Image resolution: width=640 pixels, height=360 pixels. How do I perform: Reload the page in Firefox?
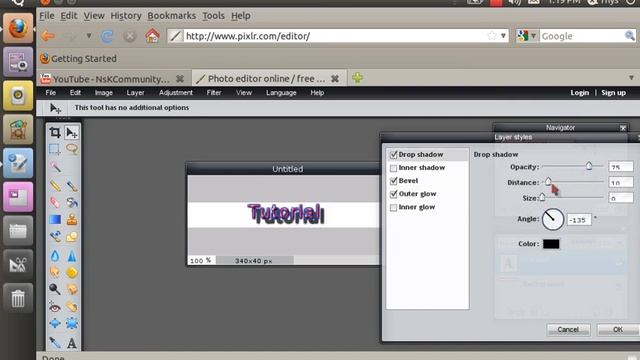point(107,36)
